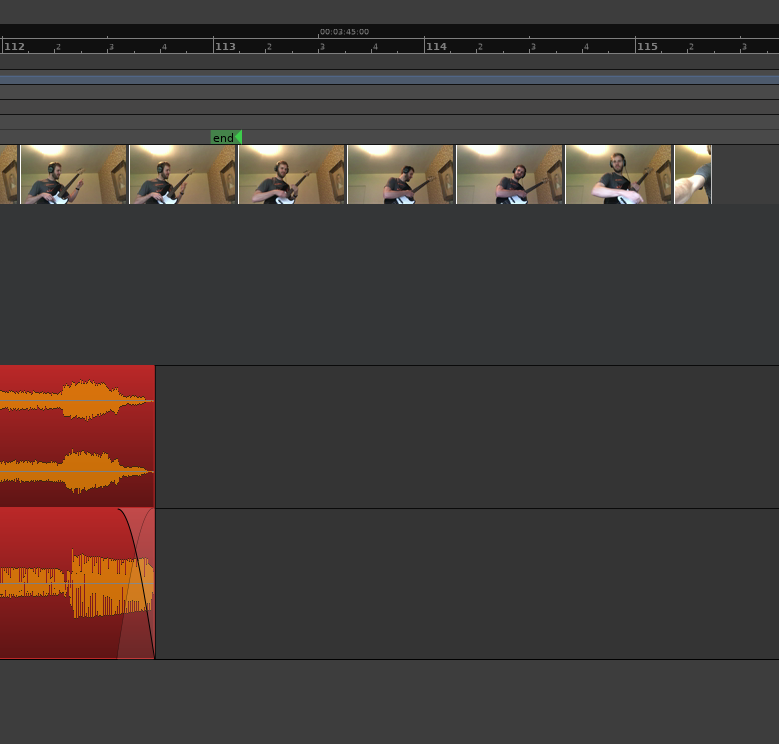The width and height of the screenshot is (779, 744).
Task: Click the 00:03:45:00 timecode mark
Action: point(344,32)
